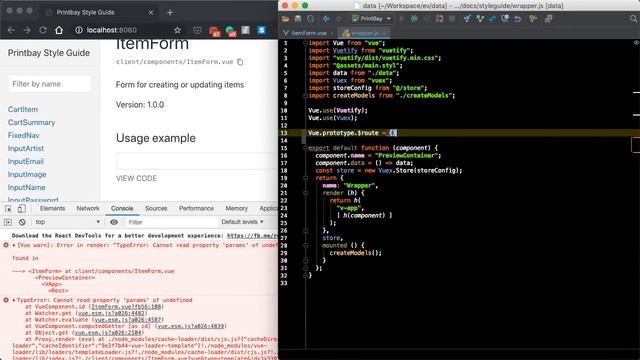Screen dimensions: 640x360
Task: Open a new browser tab
Action: click(x=170, y=12)
